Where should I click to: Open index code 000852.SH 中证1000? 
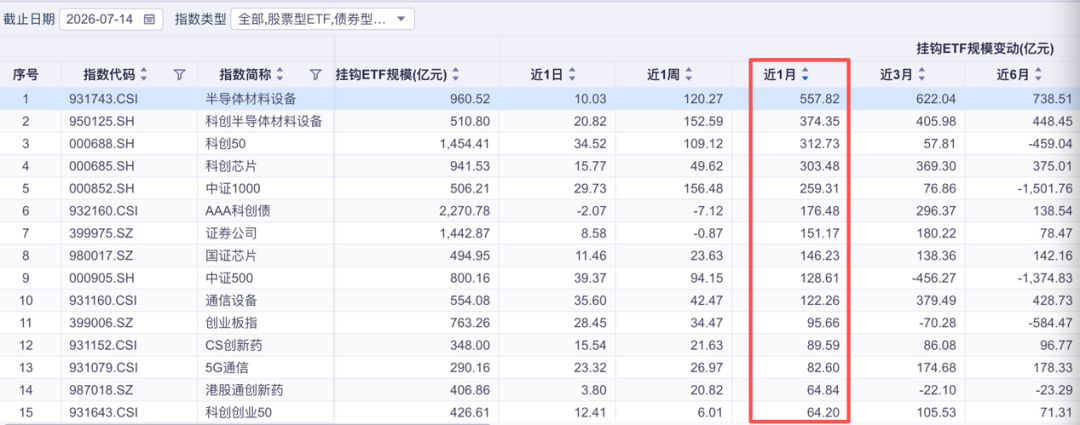point(540,188)
